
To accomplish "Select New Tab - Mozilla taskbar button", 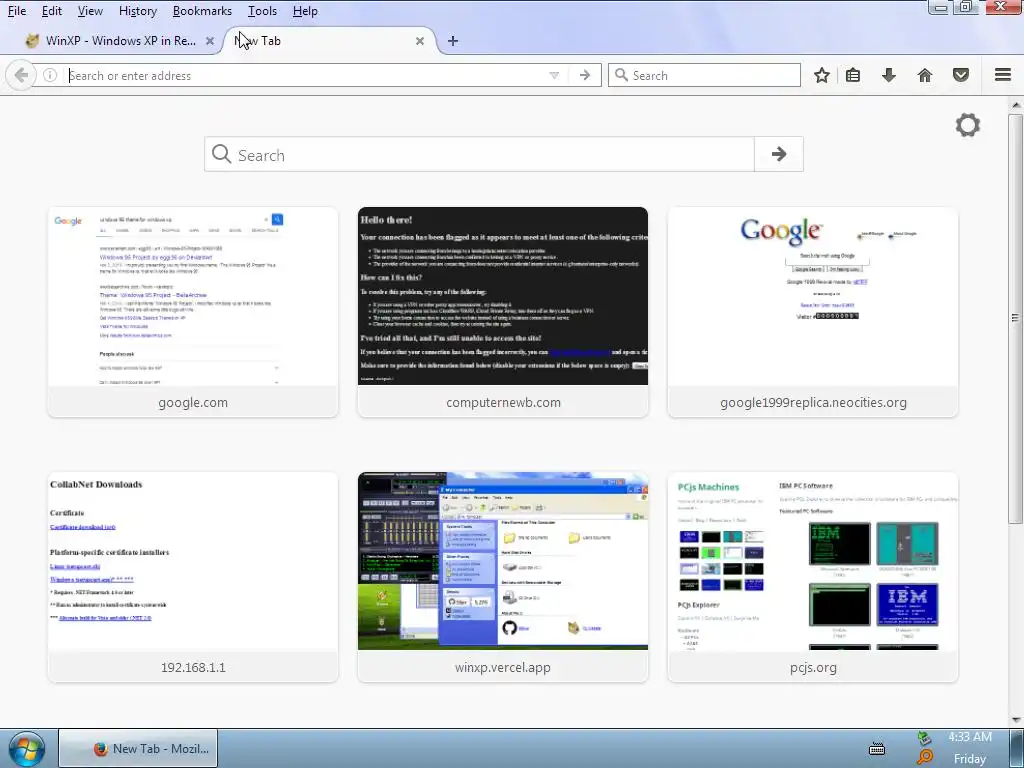I will pos(138,748).
